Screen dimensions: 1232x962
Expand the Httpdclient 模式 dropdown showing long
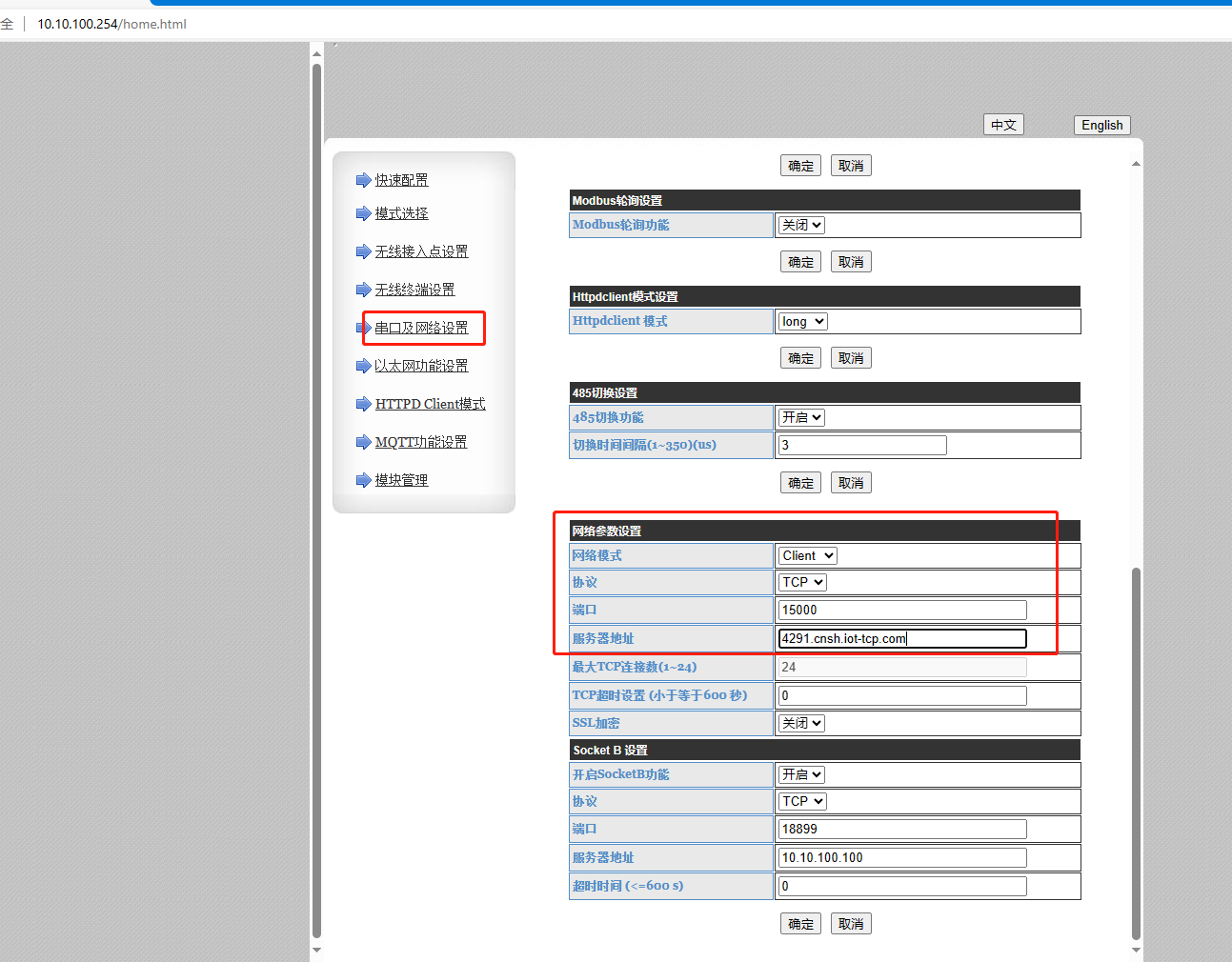tap(802, 322)
